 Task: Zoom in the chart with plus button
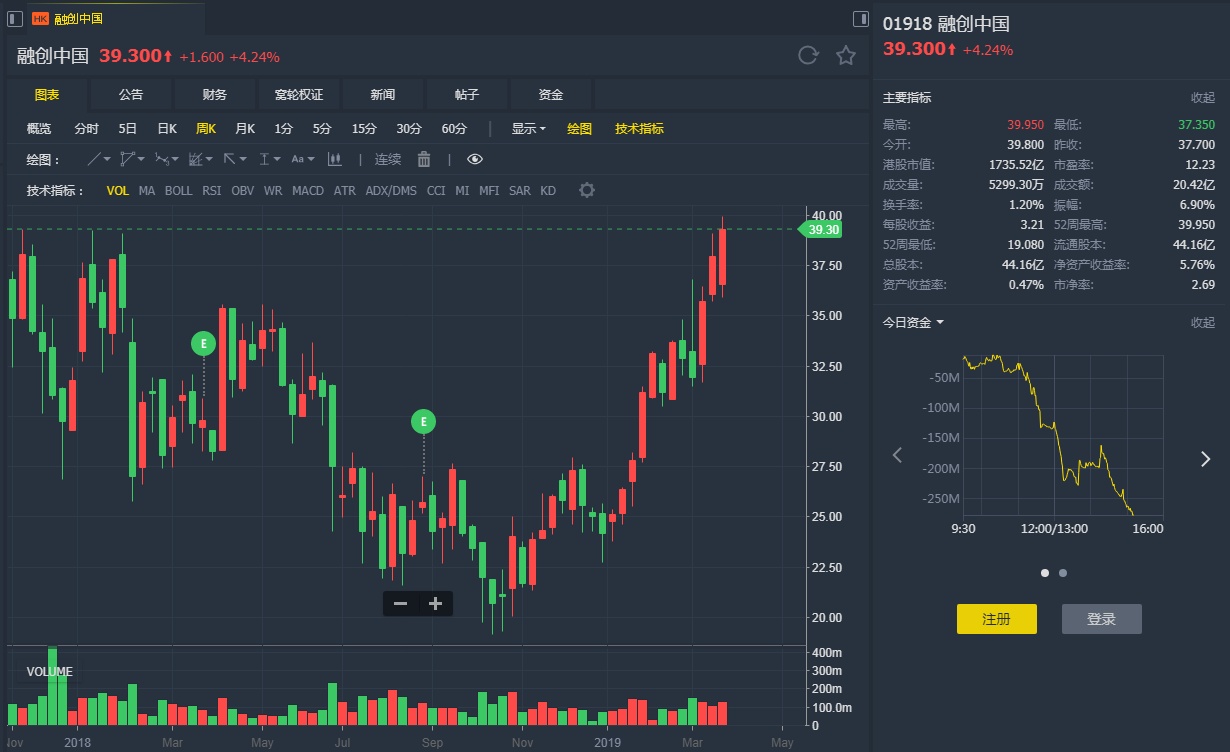point(435,603)
